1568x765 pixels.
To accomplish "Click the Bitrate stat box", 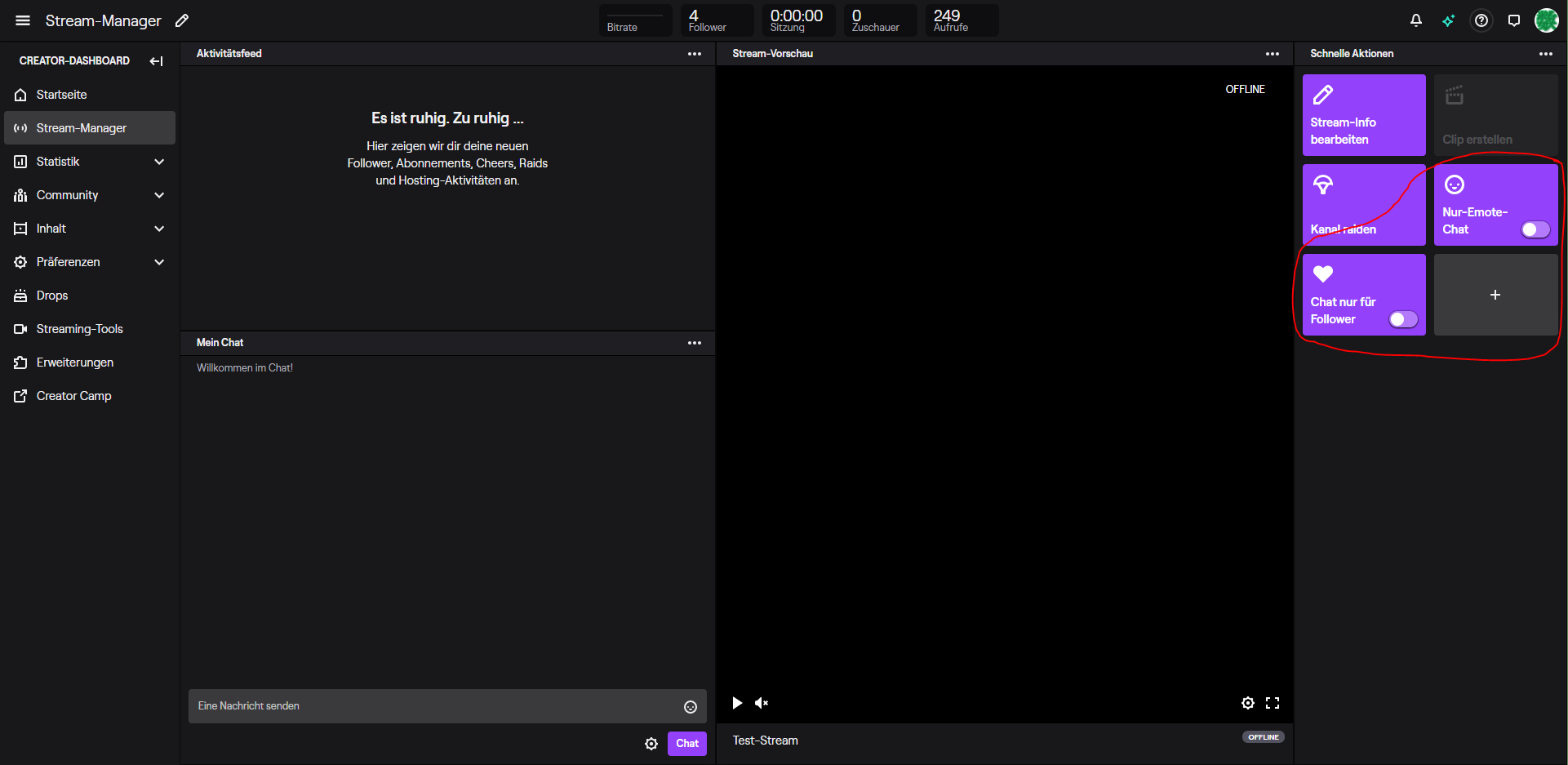I will tap(636, 20).
